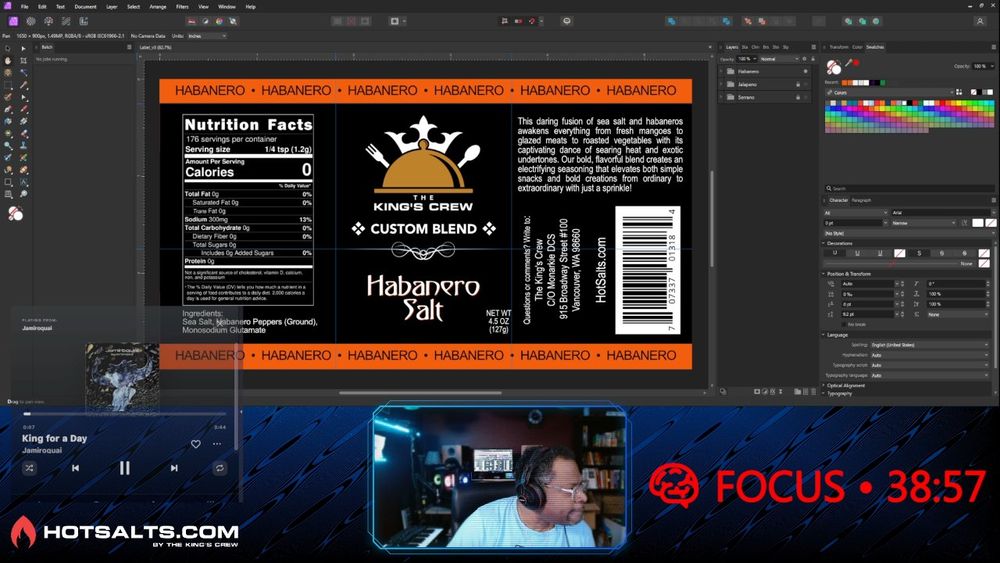Click the Swatches search field
This screenshot has height=563, width=1000.
pyautogui.click(x=908, y=188)
